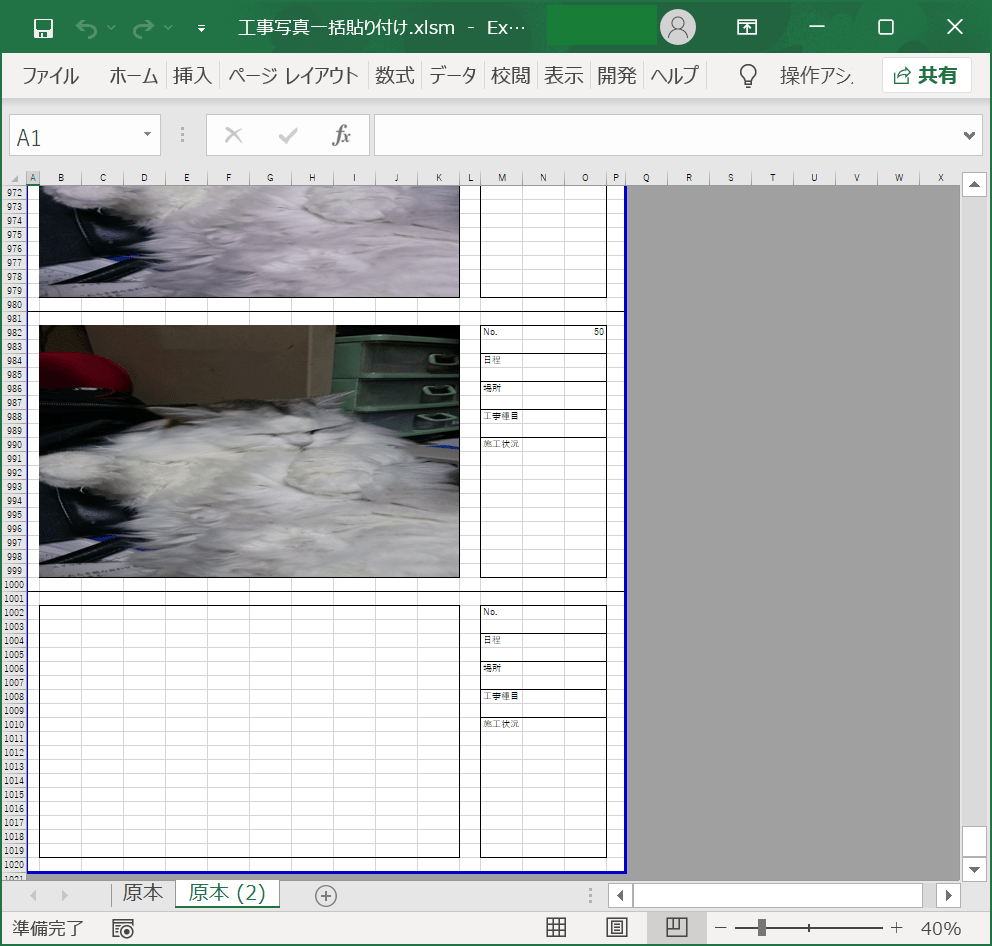Click the 40% zoom level button
Screen dimensions: 992x946
click(940, 928)
